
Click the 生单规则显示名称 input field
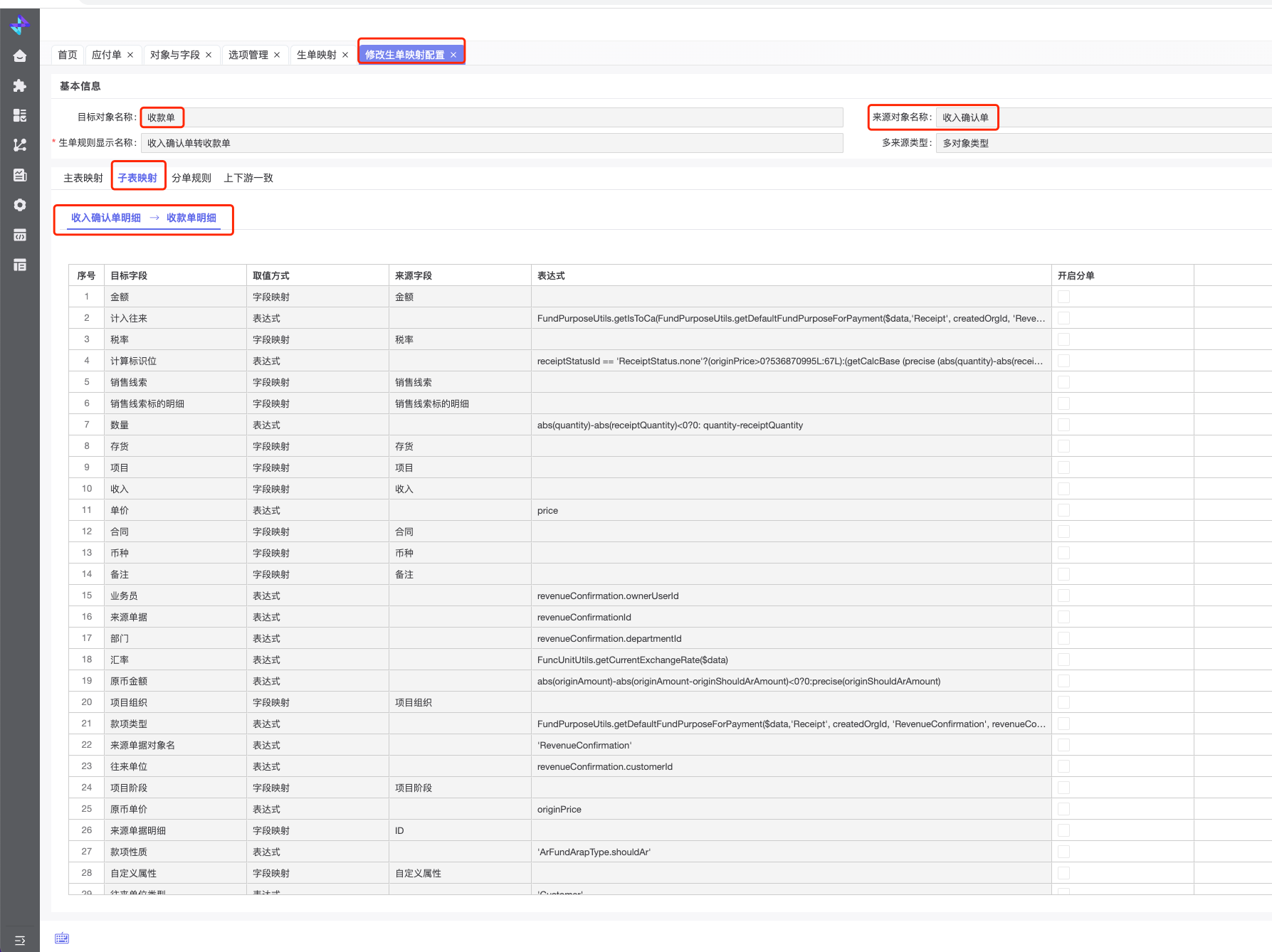[x=491, y=143]
